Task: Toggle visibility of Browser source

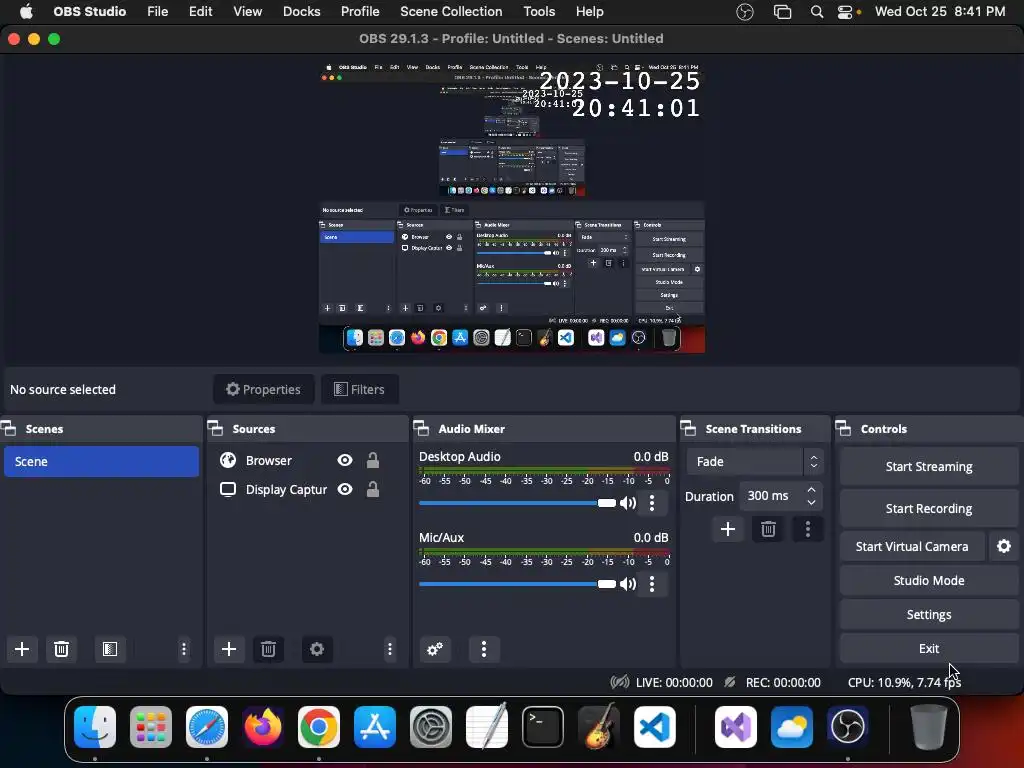Action: coord(345,460)
